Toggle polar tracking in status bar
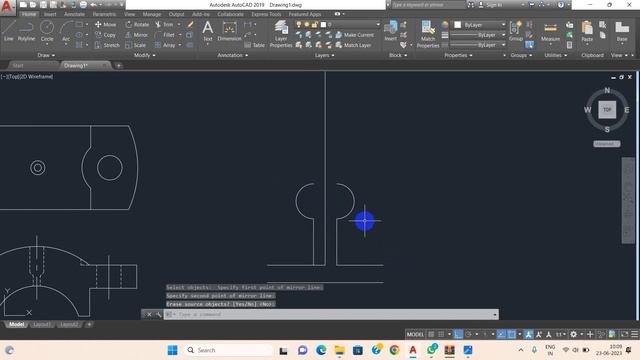The image size is (640, 360). click(x=469, y=334)
